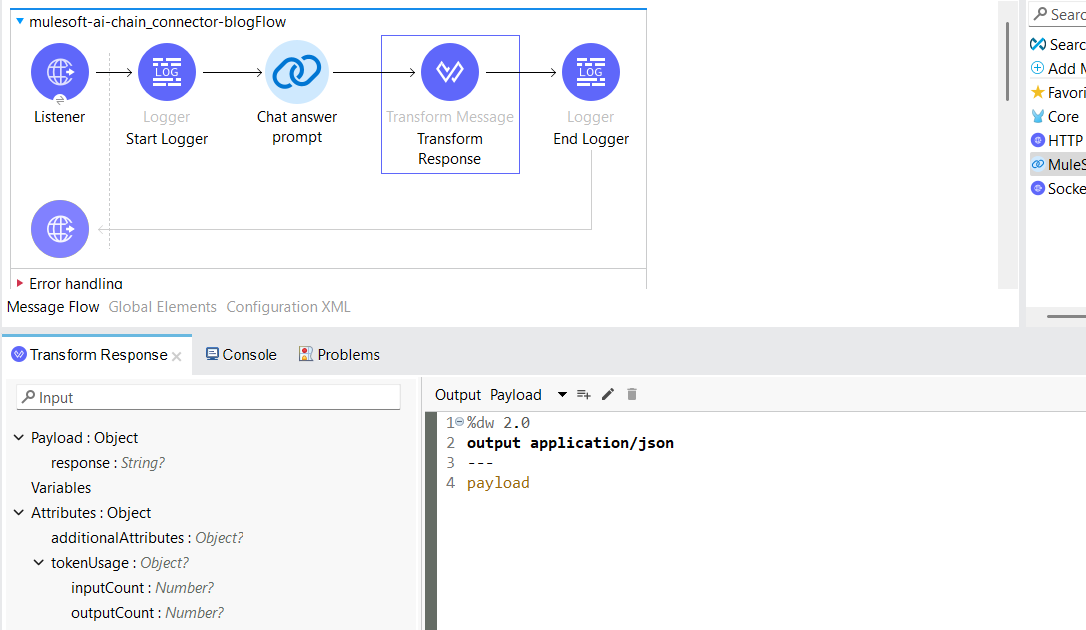Select the outputCount : Number? field
Image resolution: width=1086 pixels, height=630 pixels.
(147, 613)
